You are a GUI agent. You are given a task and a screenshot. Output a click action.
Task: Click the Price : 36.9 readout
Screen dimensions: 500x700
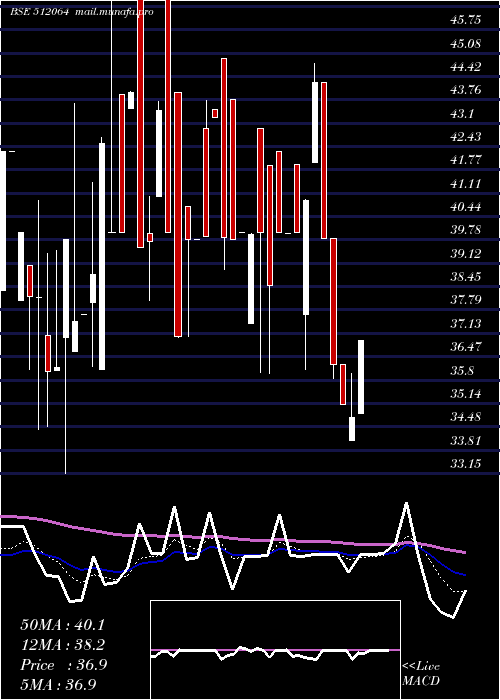point(63,665)
